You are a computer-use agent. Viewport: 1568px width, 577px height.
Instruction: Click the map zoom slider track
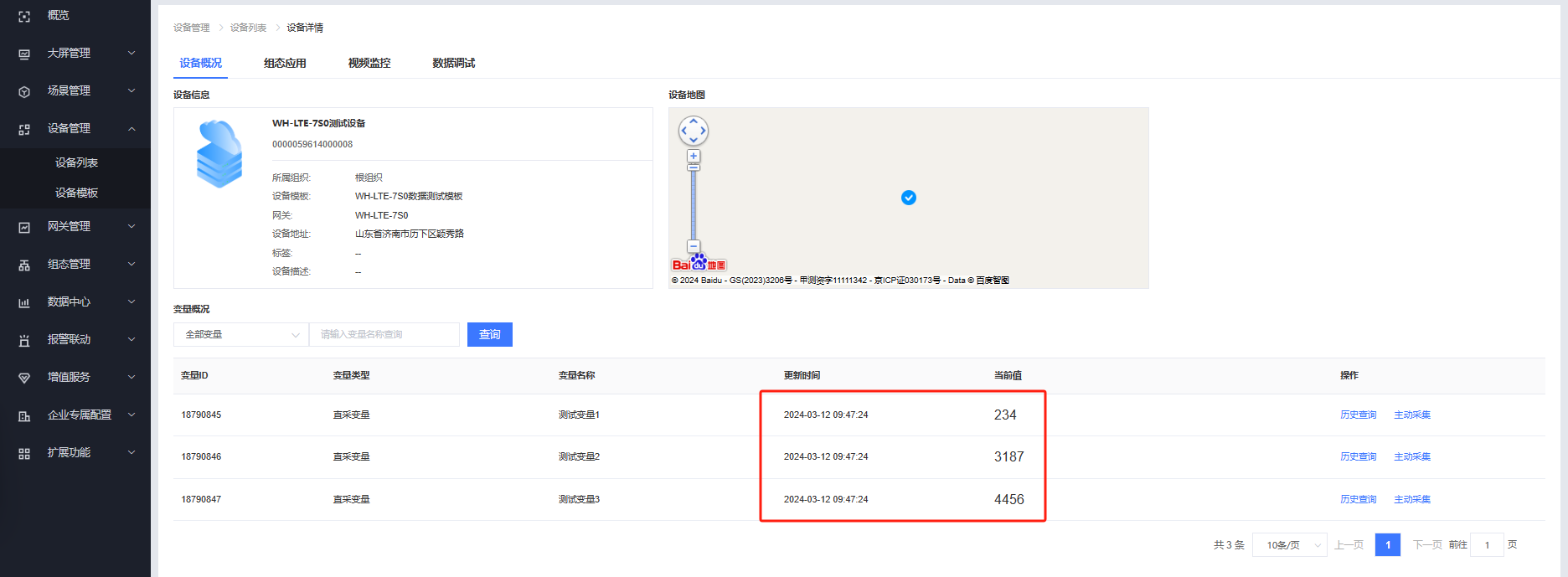pos(694,205)
